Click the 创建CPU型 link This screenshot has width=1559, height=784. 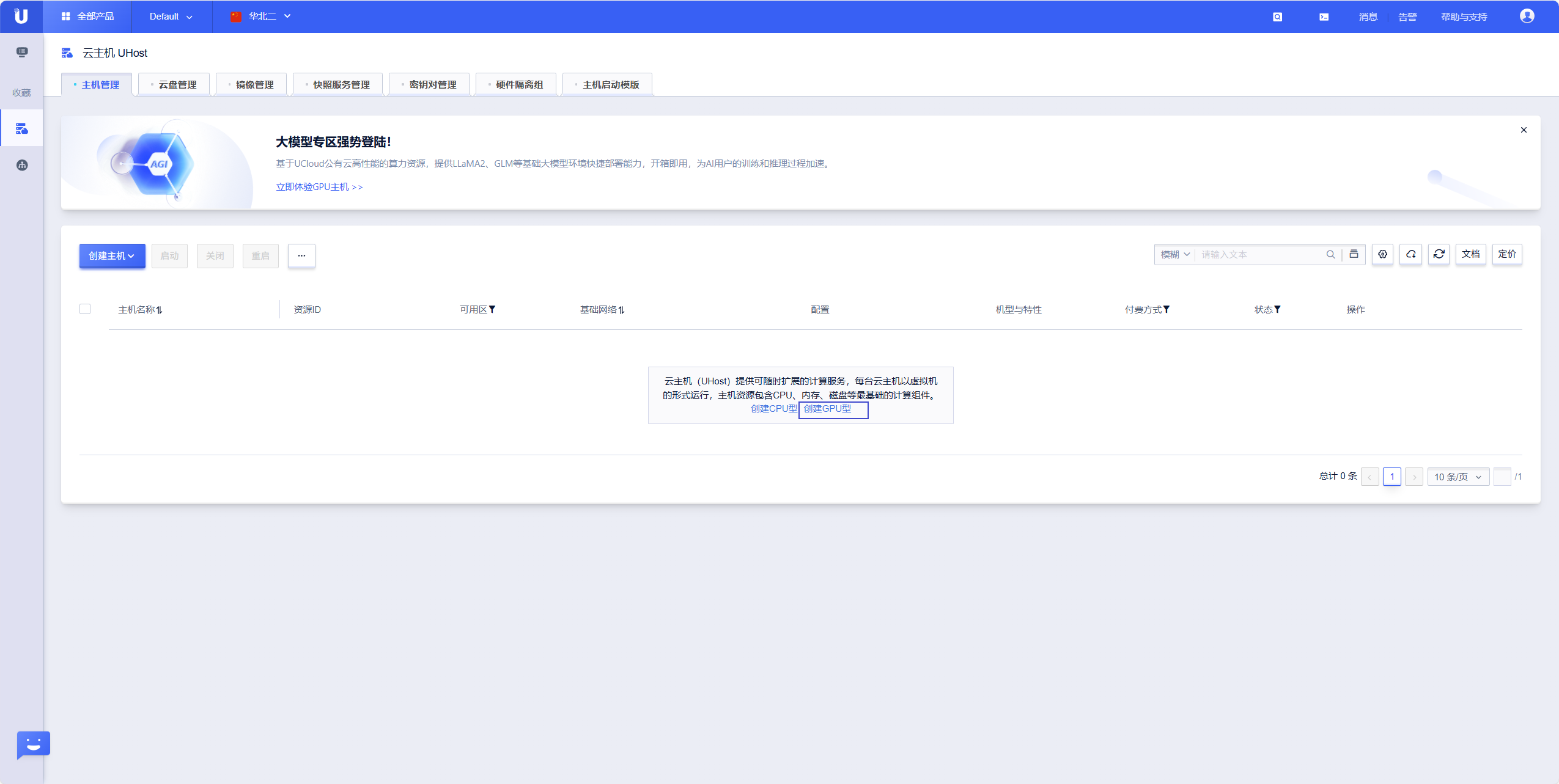click(x=774, y=408)
